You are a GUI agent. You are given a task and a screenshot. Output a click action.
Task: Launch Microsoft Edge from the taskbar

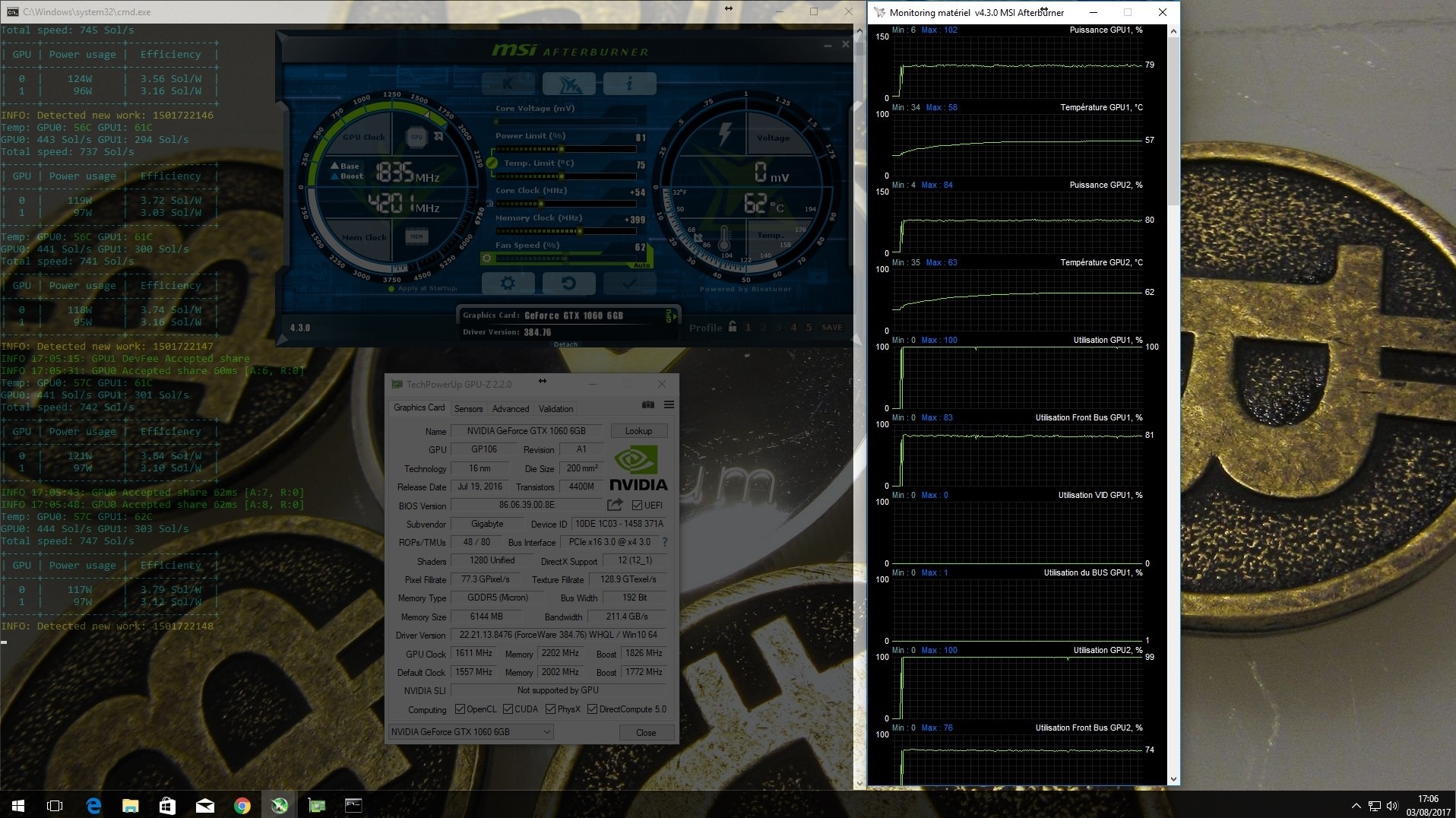pos(93,805)
